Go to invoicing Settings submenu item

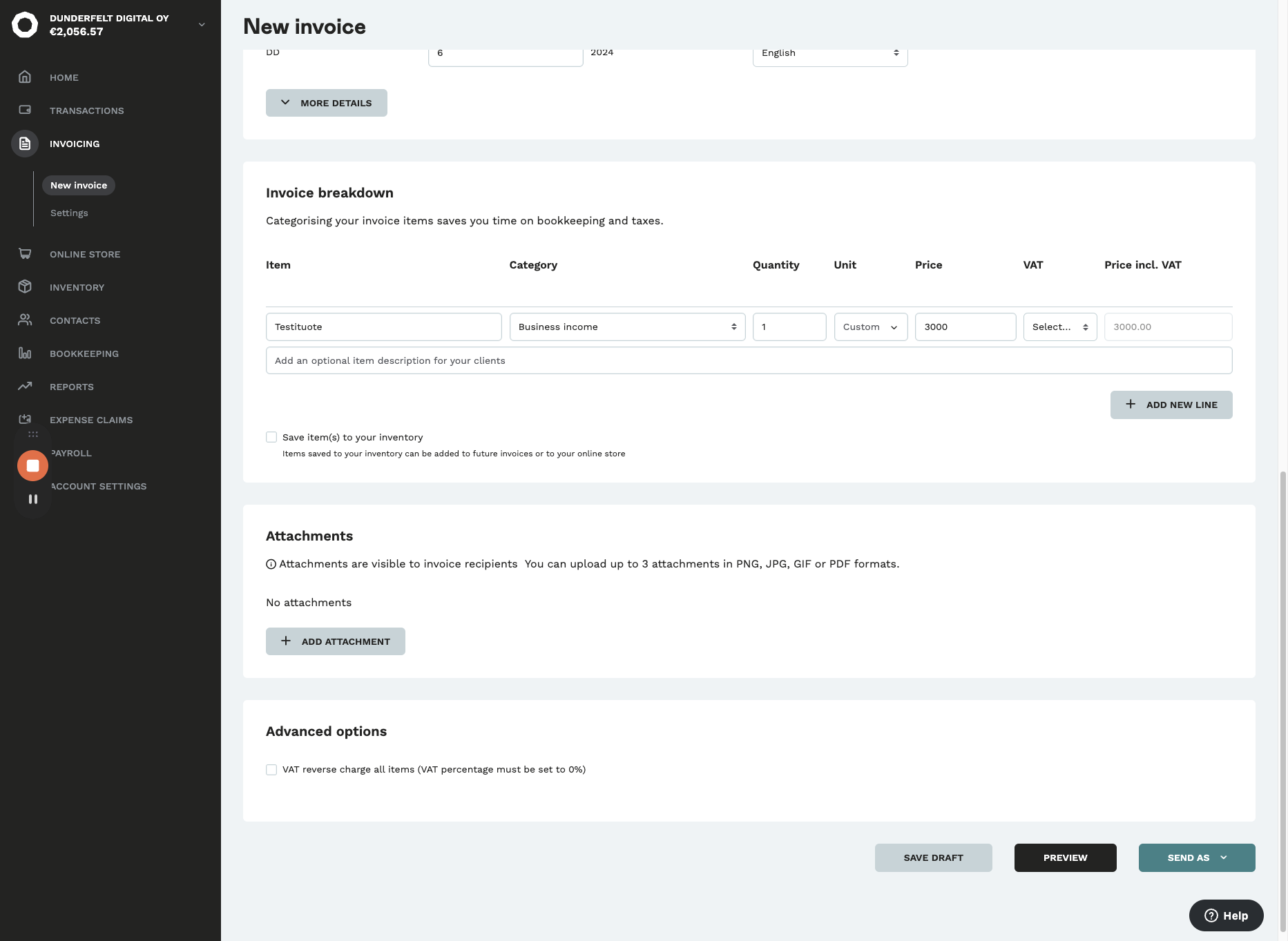69,213
